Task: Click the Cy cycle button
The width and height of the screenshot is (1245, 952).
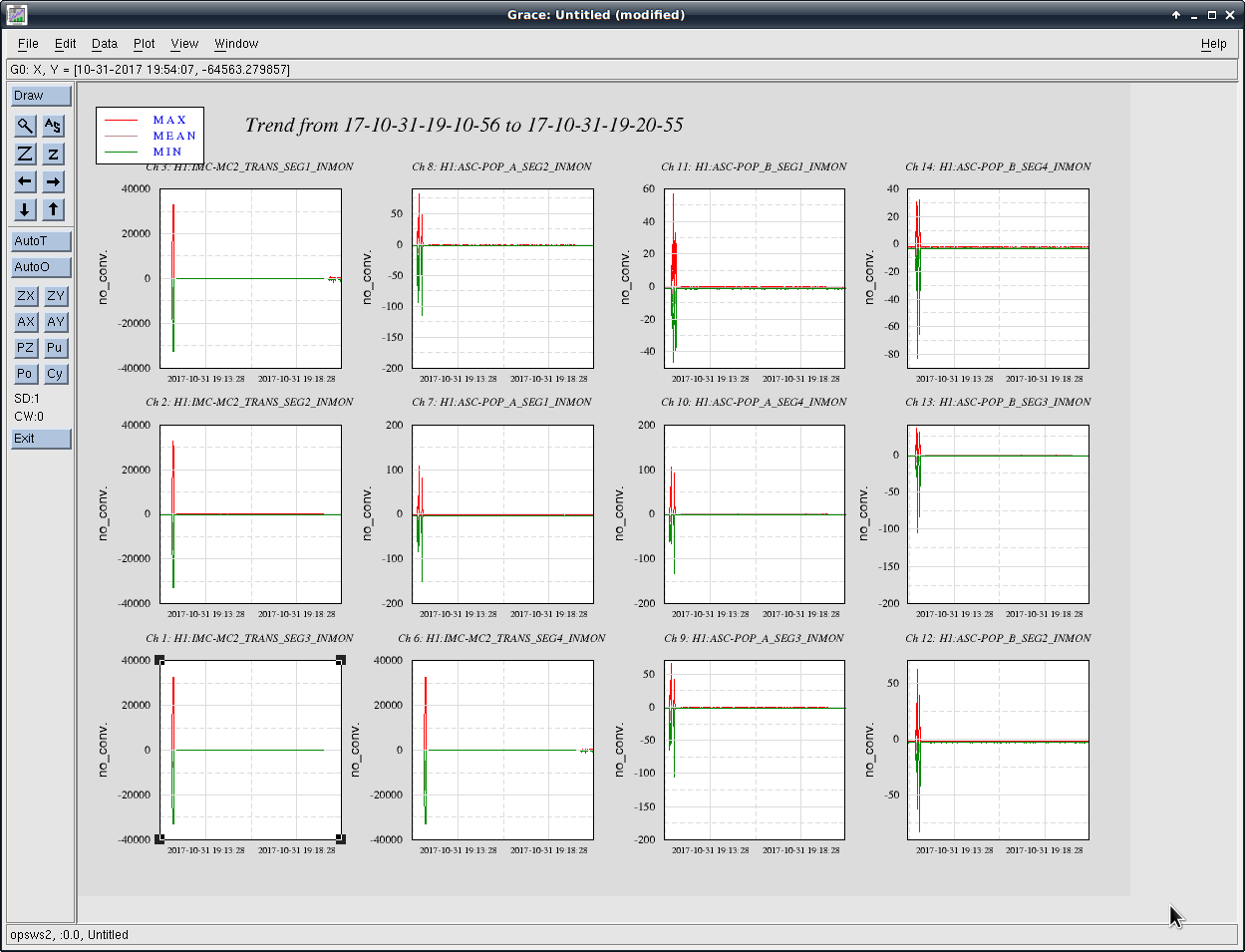Action: pyautogui.click(x=56, y=374)
